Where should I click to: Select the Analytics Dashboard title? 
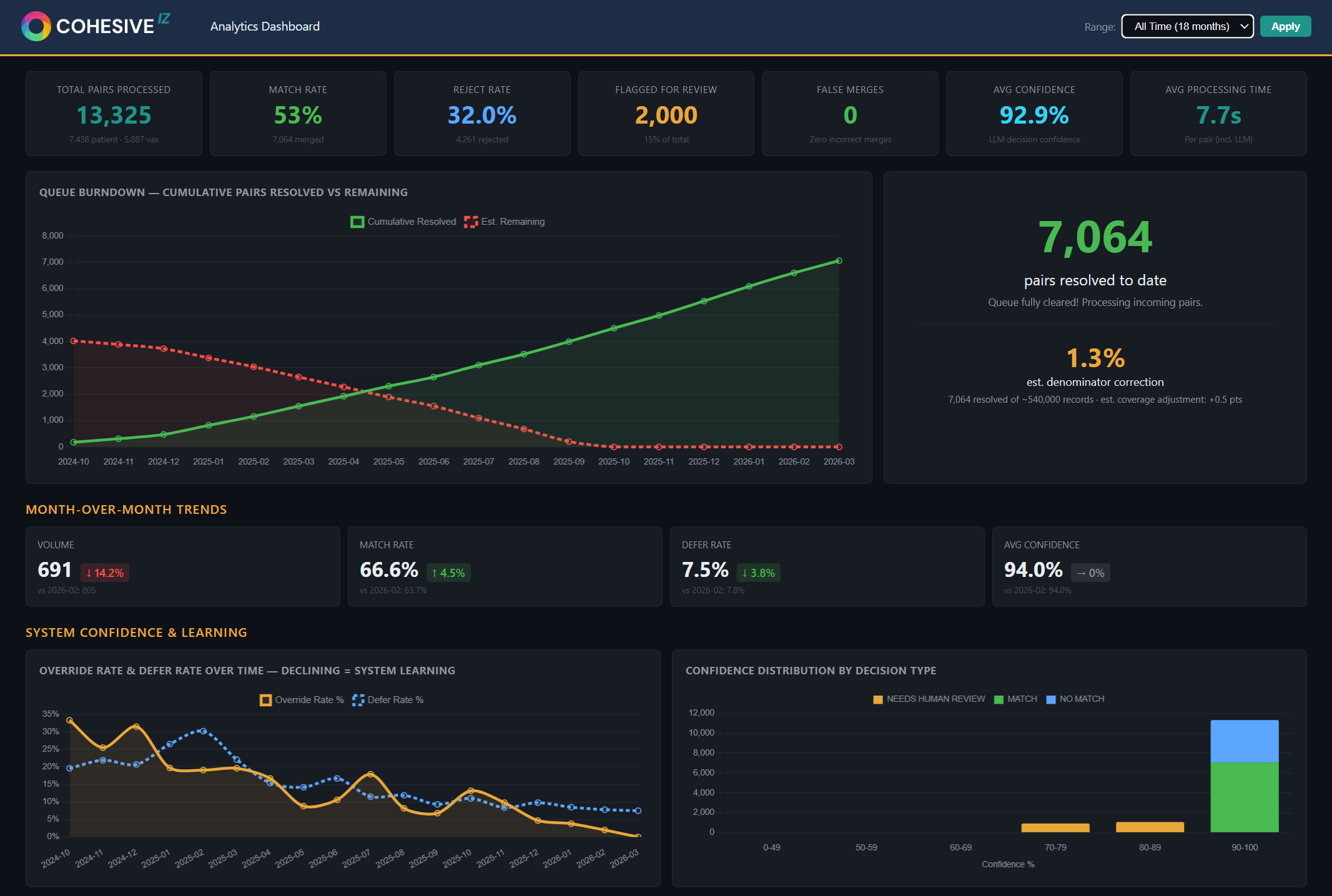click(265, 26)
